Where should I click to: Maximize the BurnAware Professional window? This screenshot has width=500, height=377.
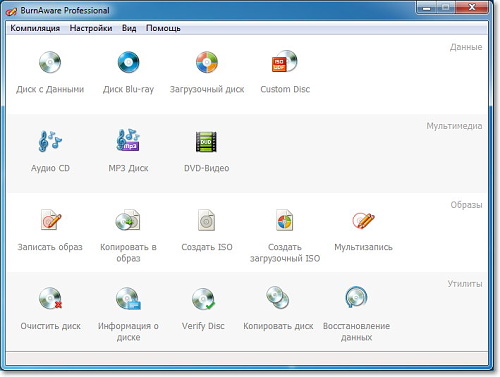tap(446, 7)
